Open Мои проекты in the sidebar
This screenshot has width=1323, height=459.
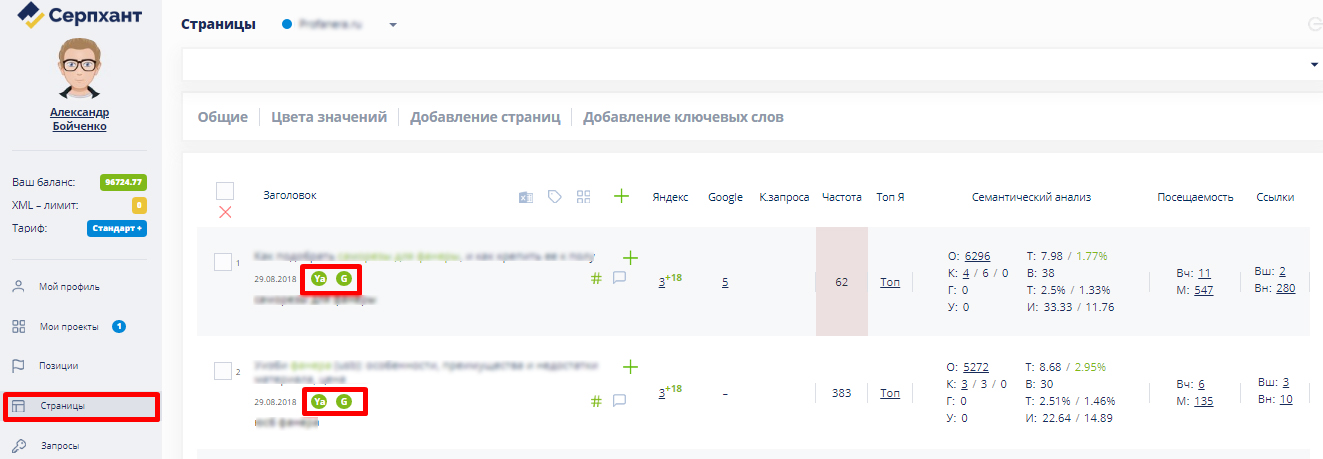pyautogui.click(x=70, y=326)
